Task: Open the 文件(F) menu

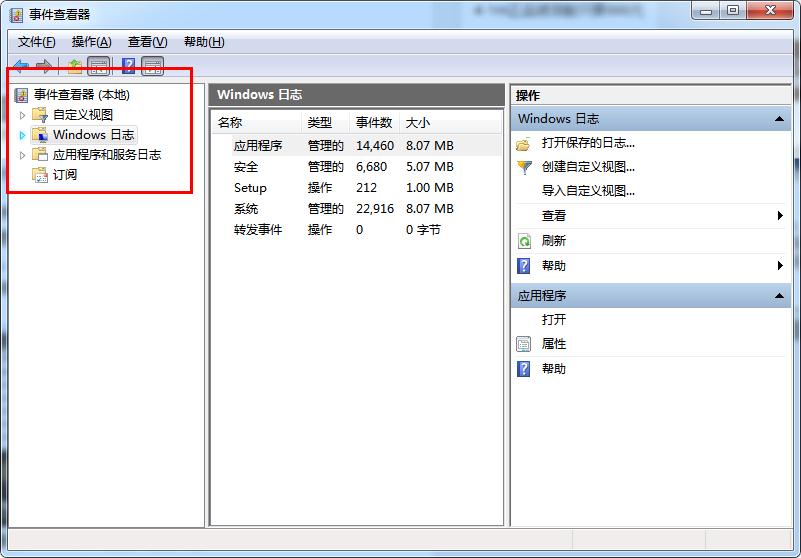Action: click(x=37, y=42)
